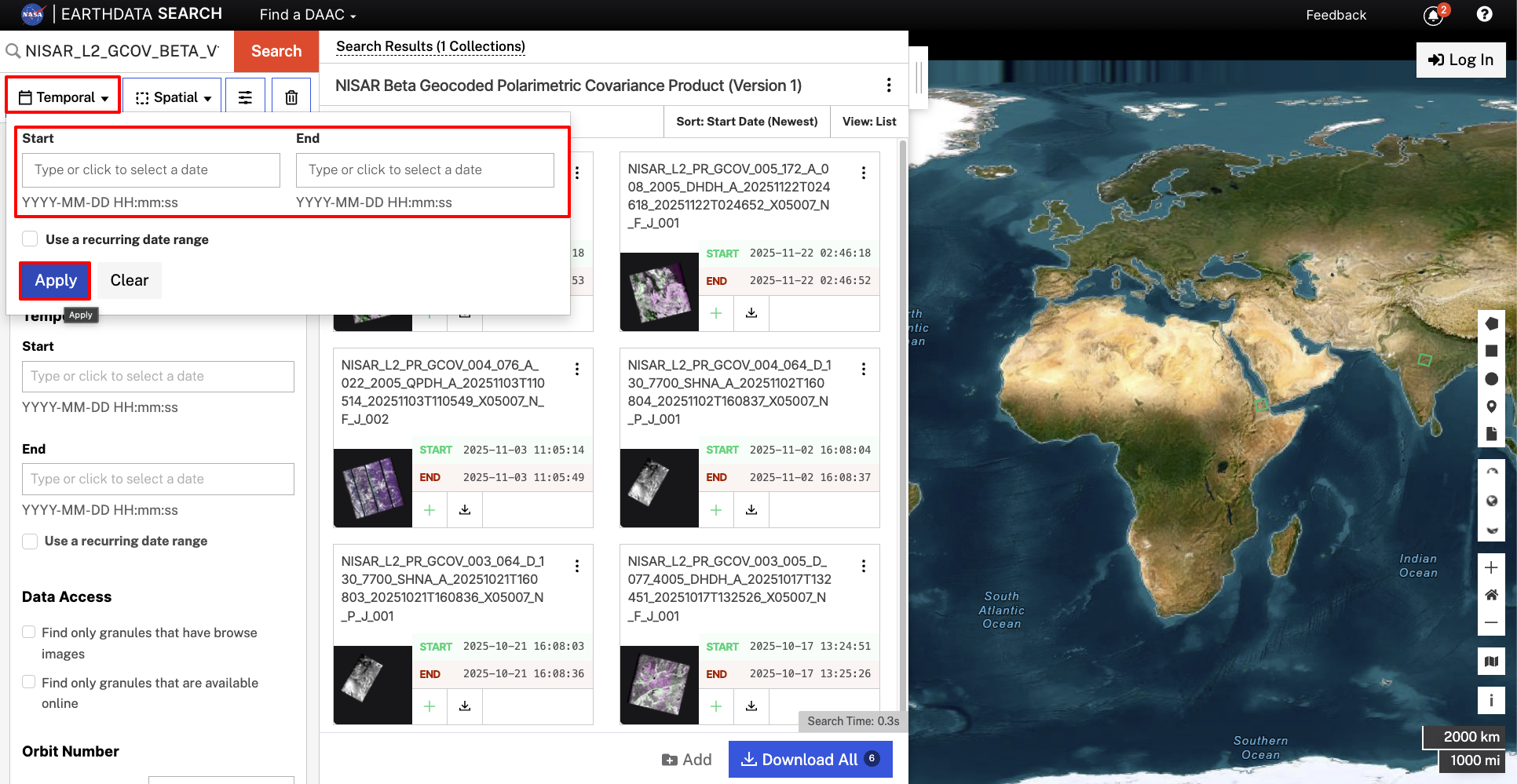Image resolution: width=1517 pixels, height=784 pixels.
Task: Open advanced search filters icon
Action: pos(245,96)
